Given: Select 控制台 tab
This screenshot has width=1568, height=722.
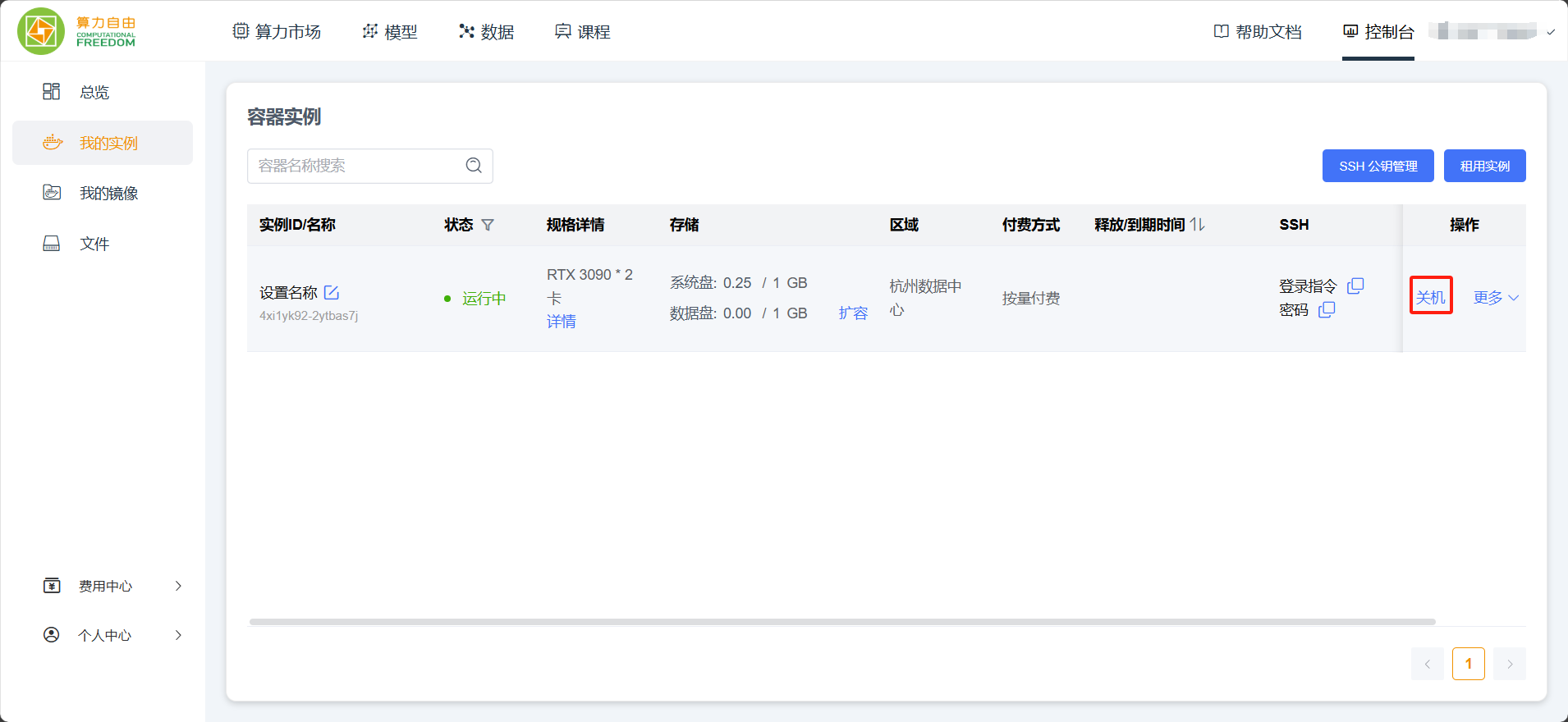Looking at the screenshot, I should pos(1378,31).
